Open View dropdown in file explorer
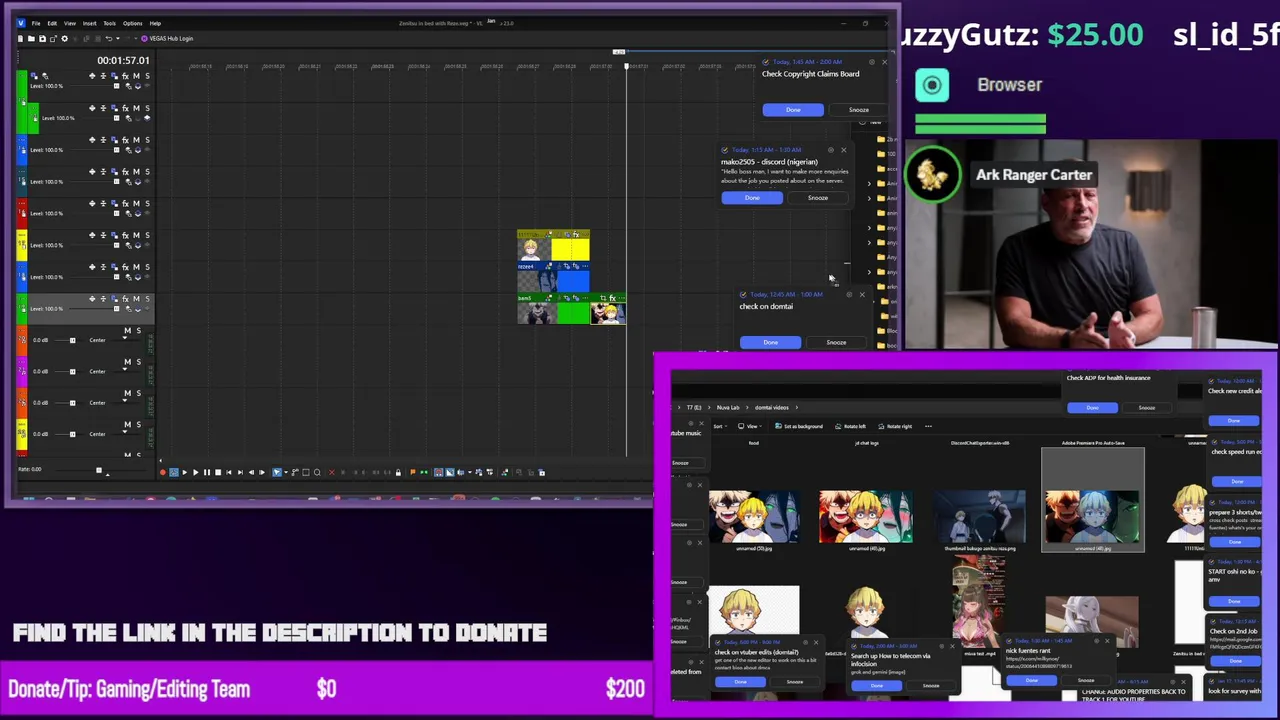 point(750,426)
